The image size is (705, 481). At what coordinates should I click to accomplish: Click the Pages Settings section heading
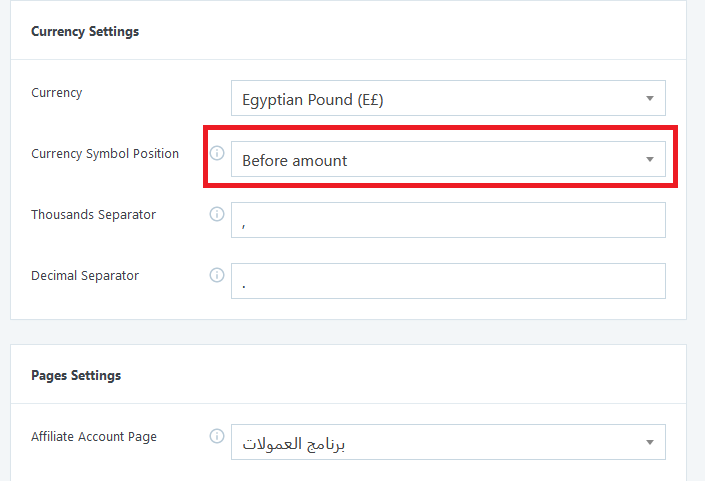click(x=76, y=375)
